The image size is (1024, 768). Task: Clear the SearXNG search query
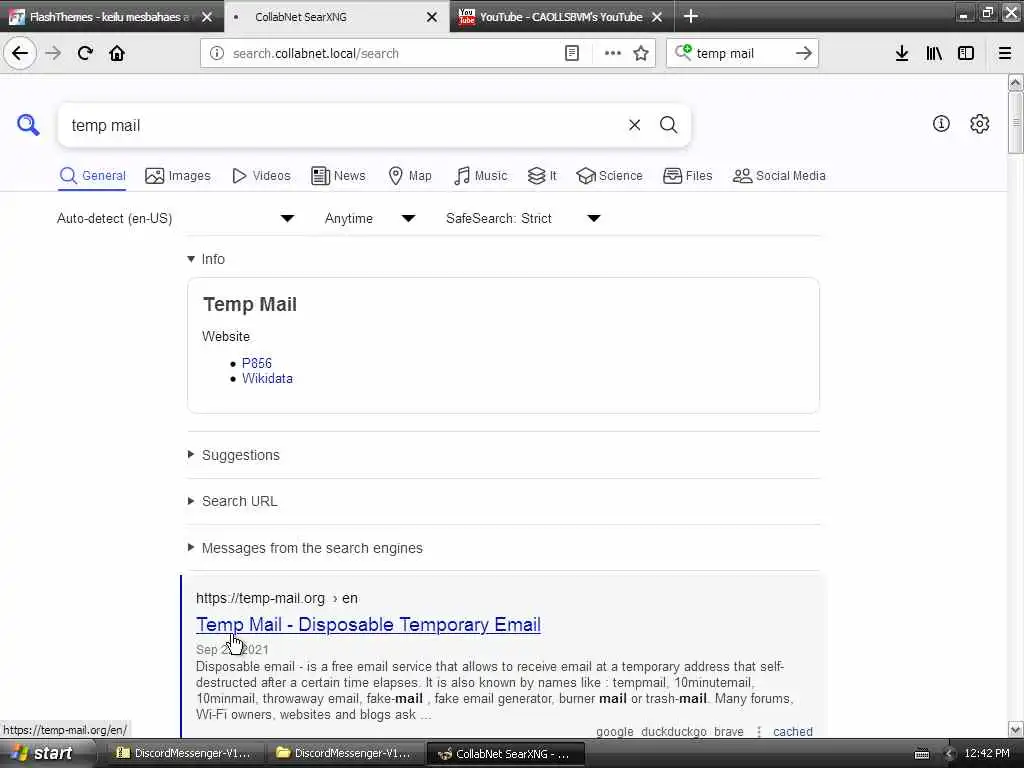[x=634, y=125]
